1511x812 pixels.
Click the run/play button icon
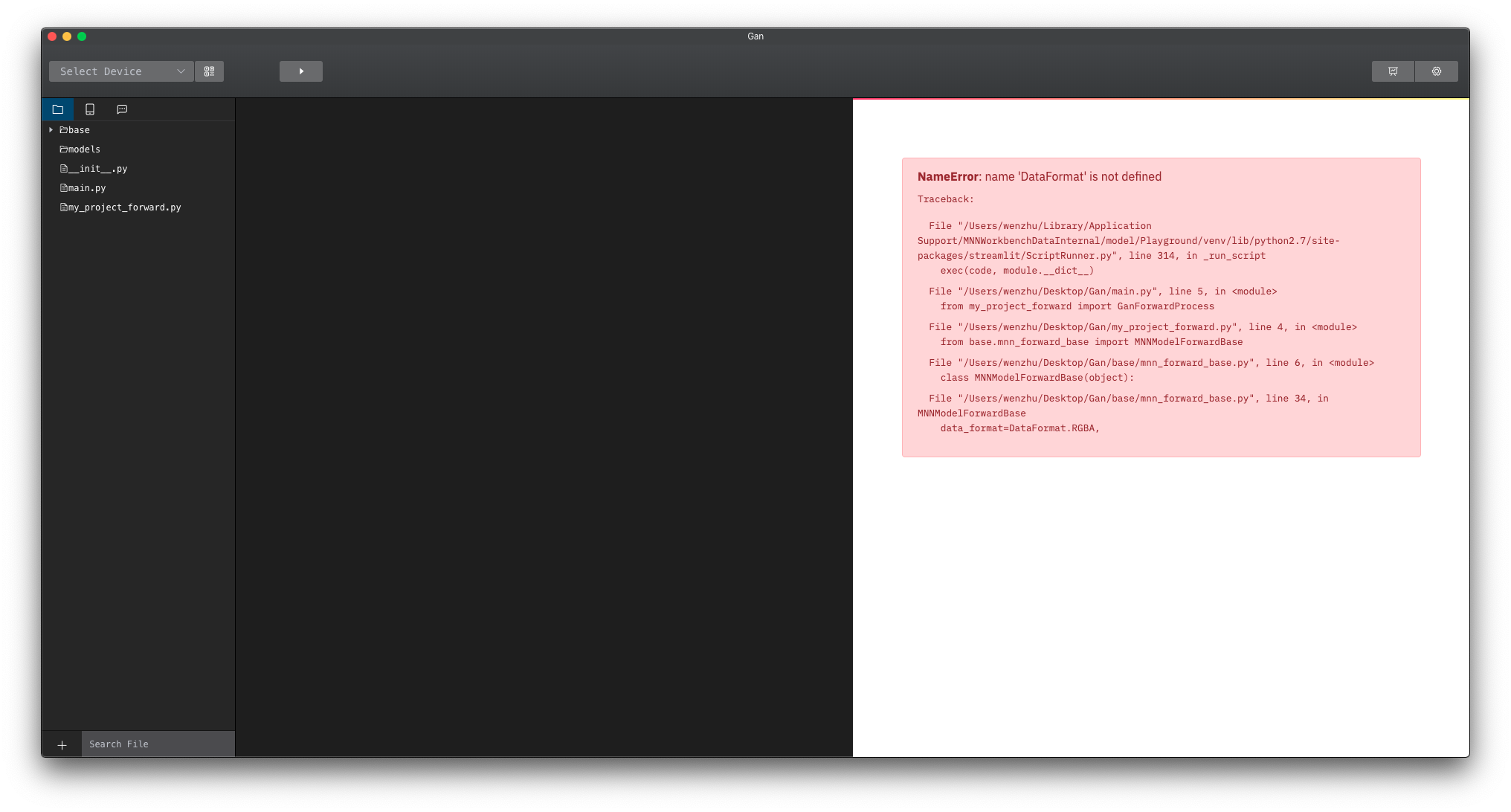tap(301, 71)
